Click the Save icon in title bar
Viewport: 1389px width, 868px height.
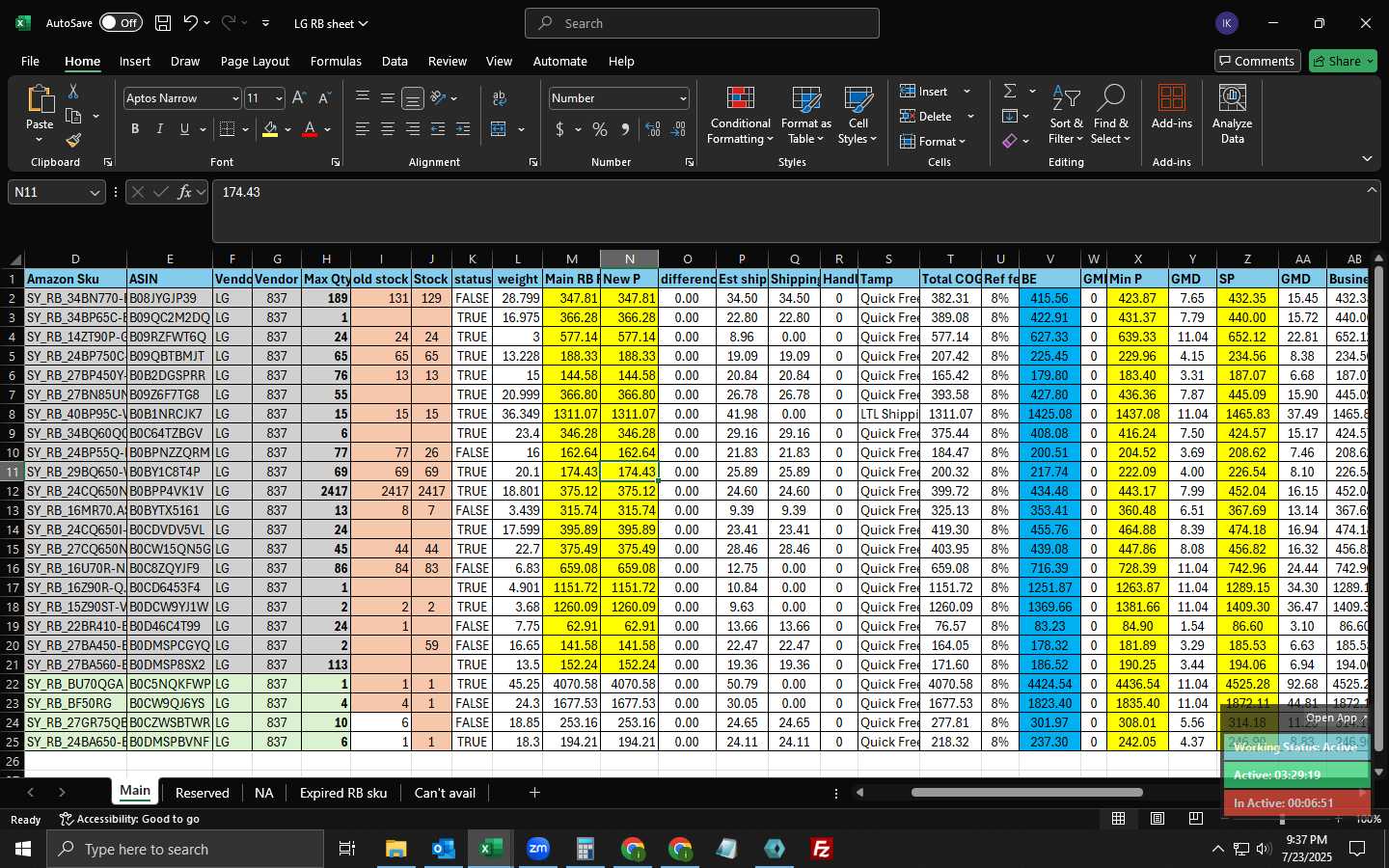163,23
